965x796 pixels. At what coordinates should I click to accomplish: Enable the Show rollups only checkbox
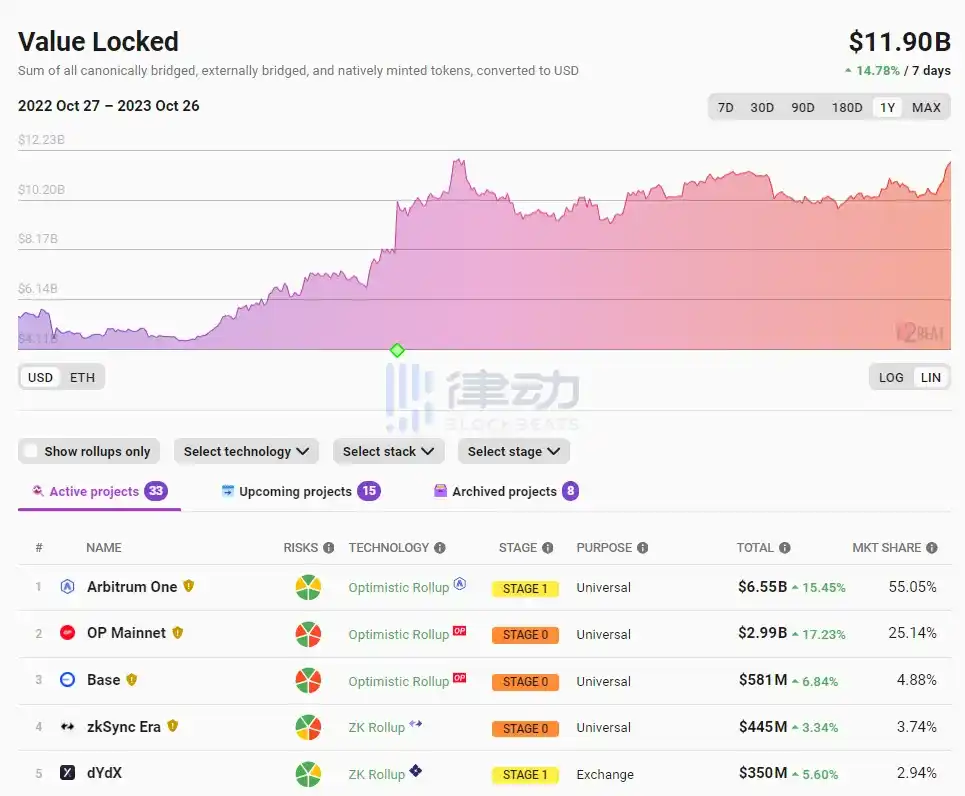tap(31, 451)
